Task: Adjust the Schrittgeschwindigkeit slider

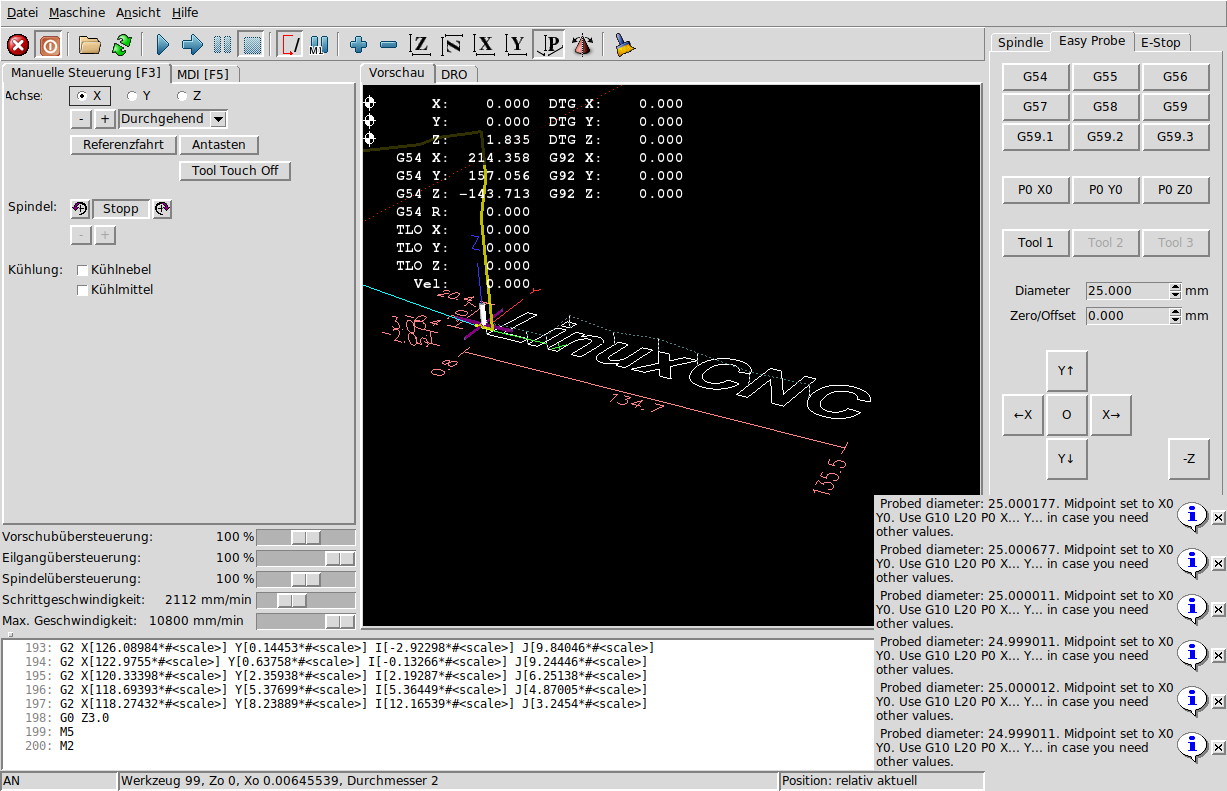Action: click(305, 600)
